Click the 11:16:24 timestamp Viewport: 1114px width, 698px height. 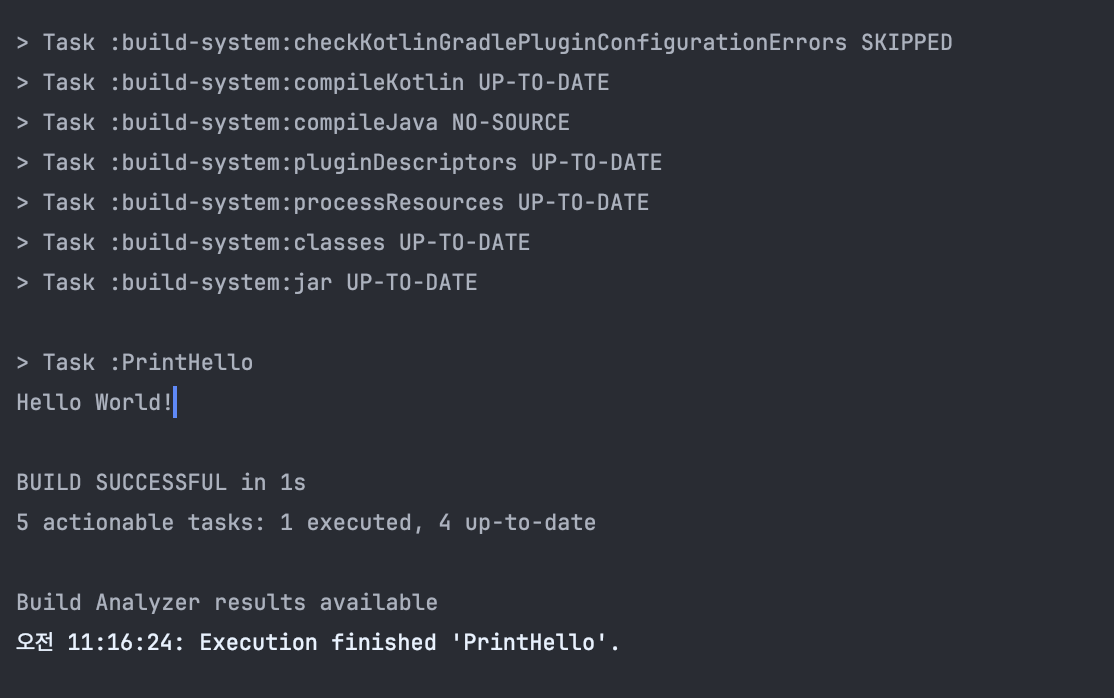[120, 643]
